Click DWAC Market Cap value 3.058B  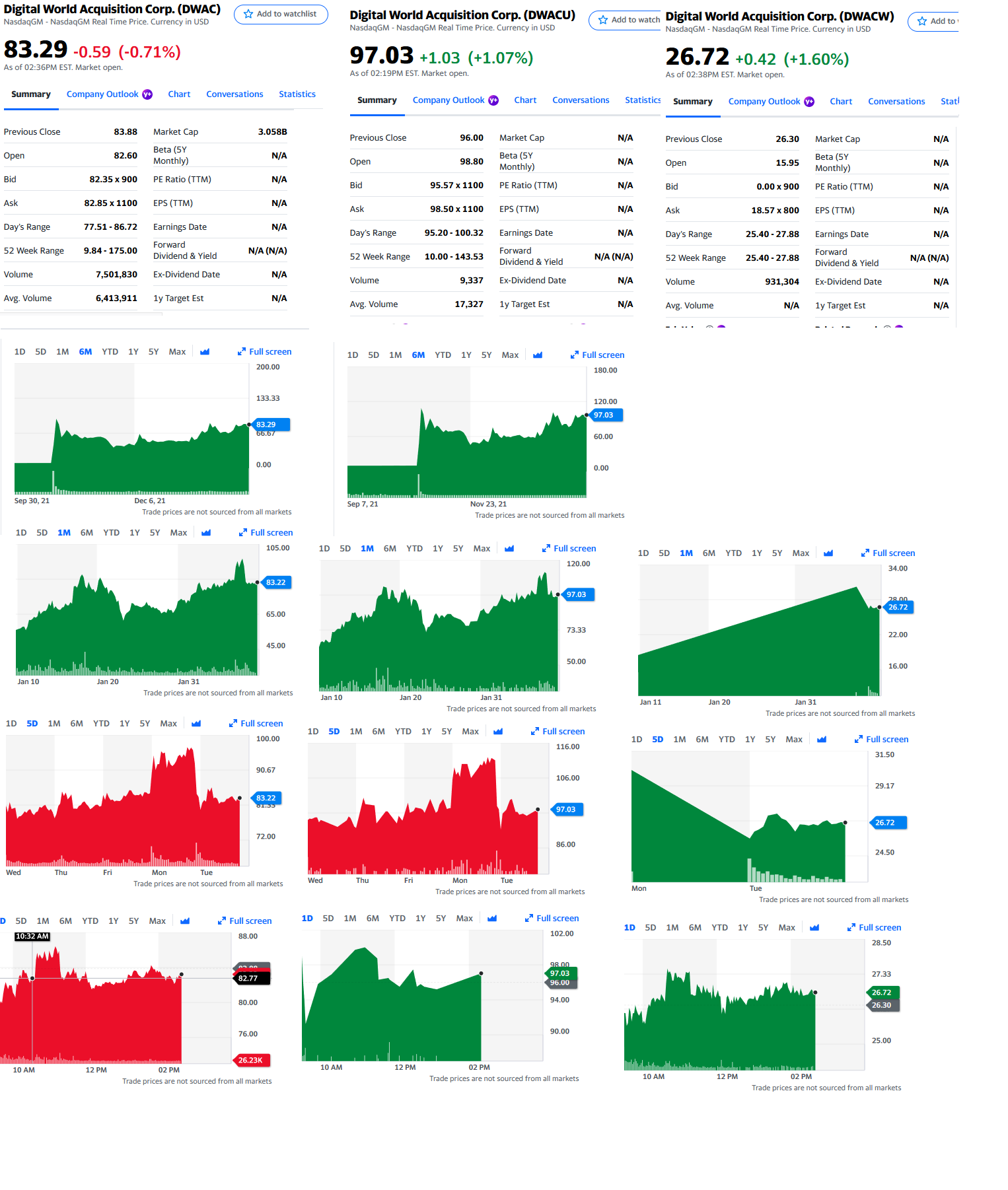272,132
